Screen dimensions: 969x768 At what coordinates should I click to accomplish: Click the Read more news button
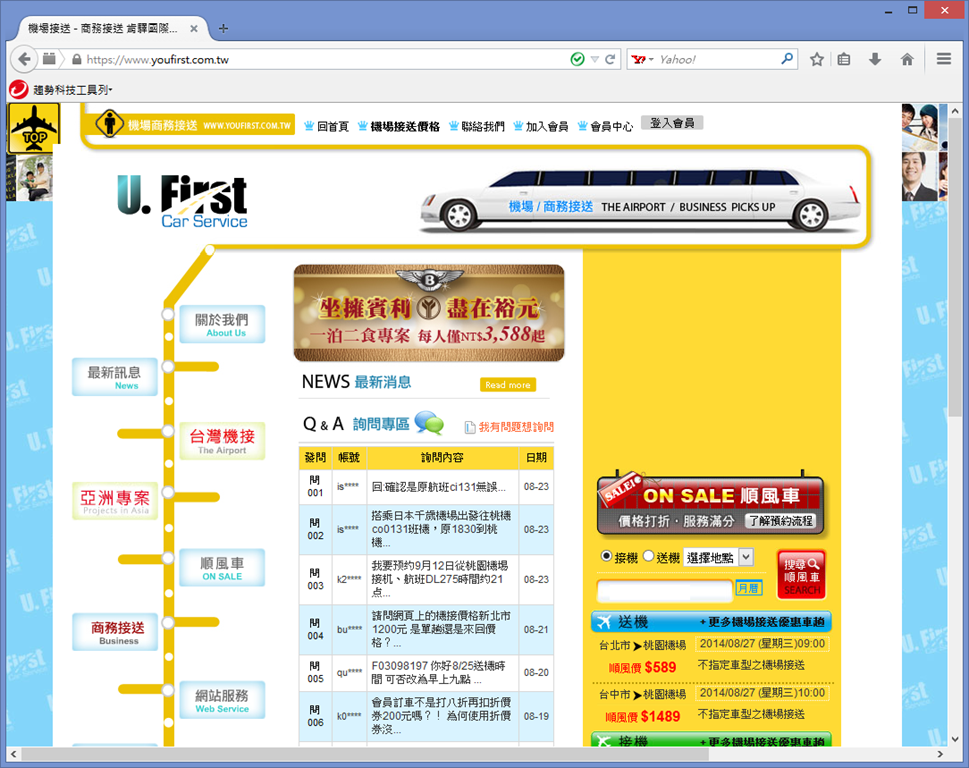click(507, 384)
